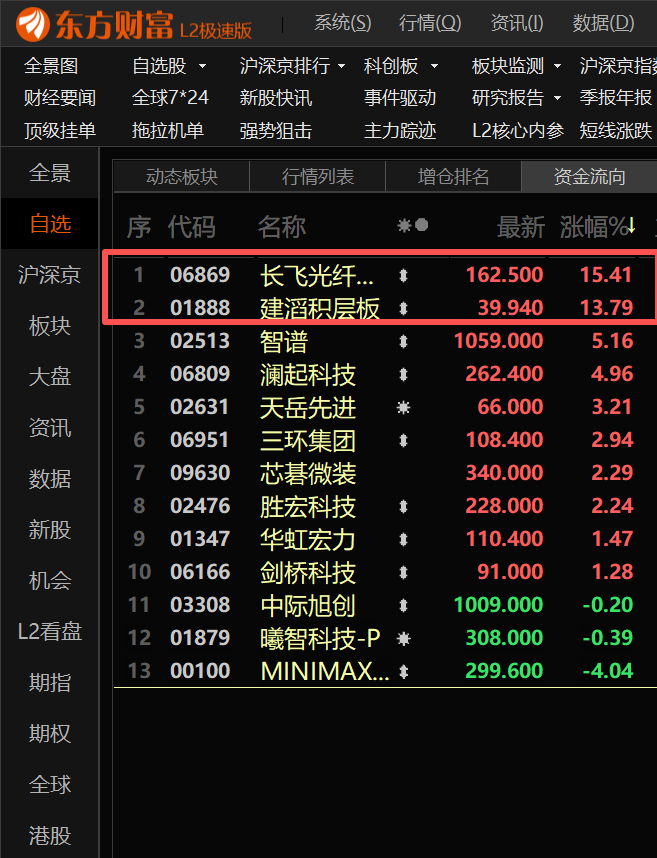Switch to the 动态板块 tab
The height and width of the screenshot is (858, 657).
coord(182,176)
